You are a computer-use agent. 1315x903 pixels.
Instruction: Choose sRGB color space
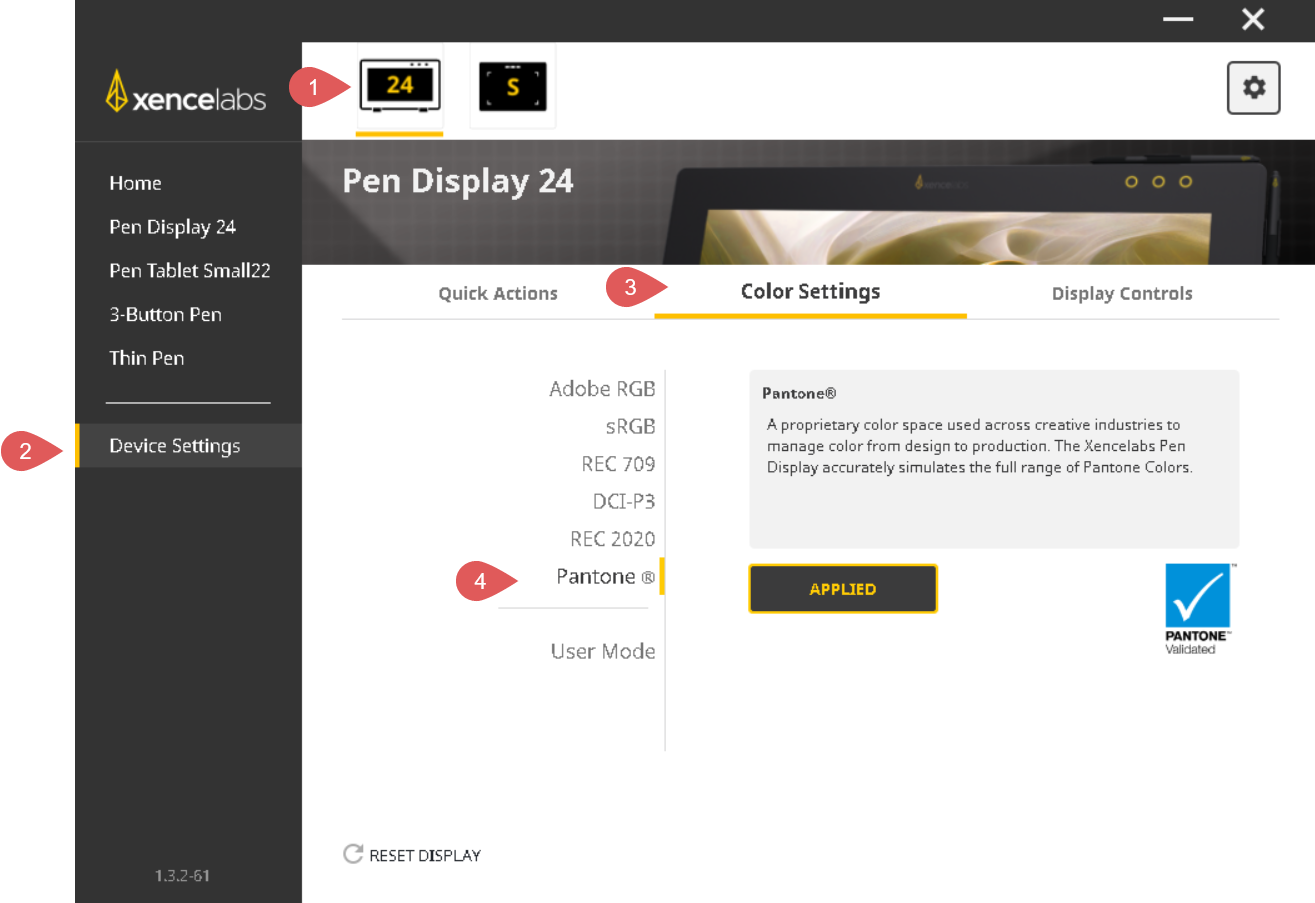[x=631, y=427]
